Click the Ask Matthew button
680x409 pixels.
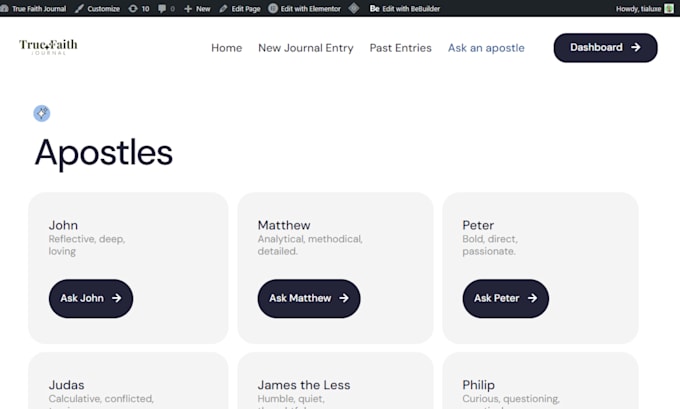309,298
